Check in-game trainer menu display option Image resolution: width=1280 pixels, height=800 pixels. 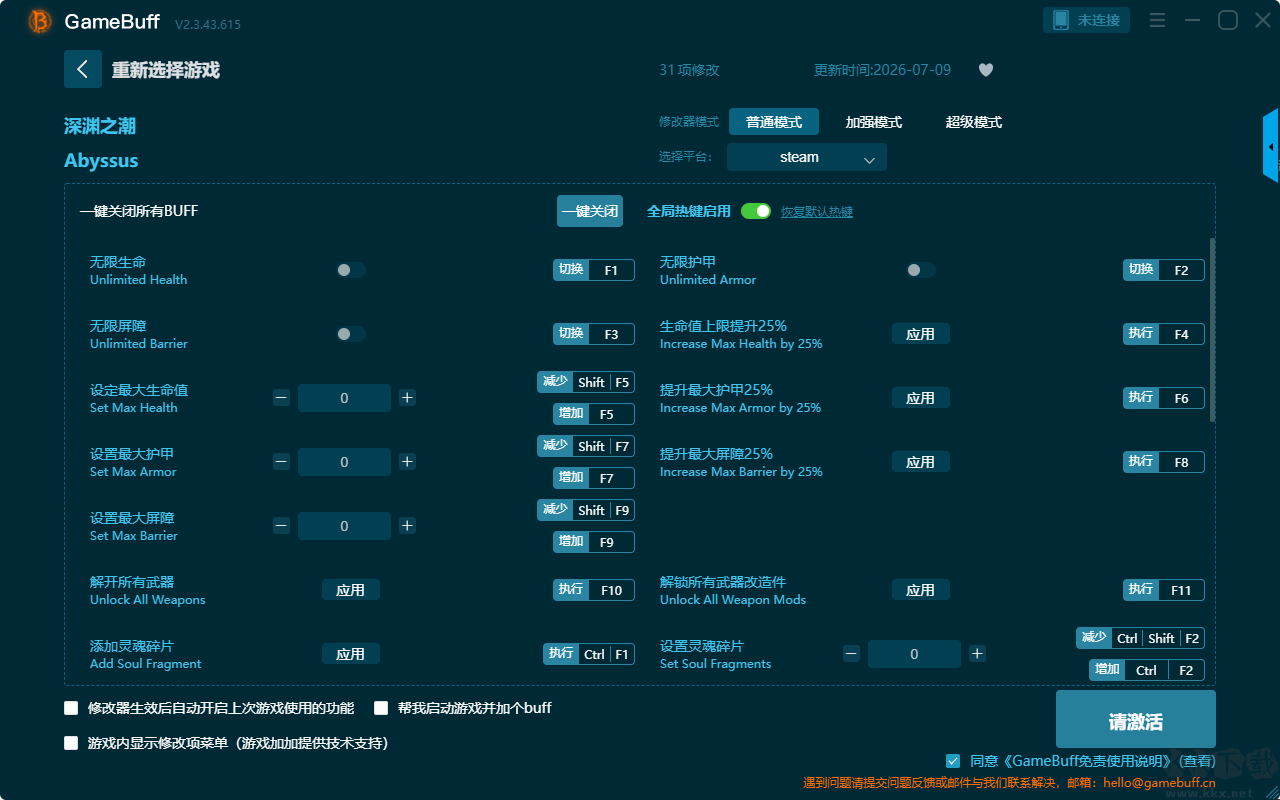(x=71, y=743)
